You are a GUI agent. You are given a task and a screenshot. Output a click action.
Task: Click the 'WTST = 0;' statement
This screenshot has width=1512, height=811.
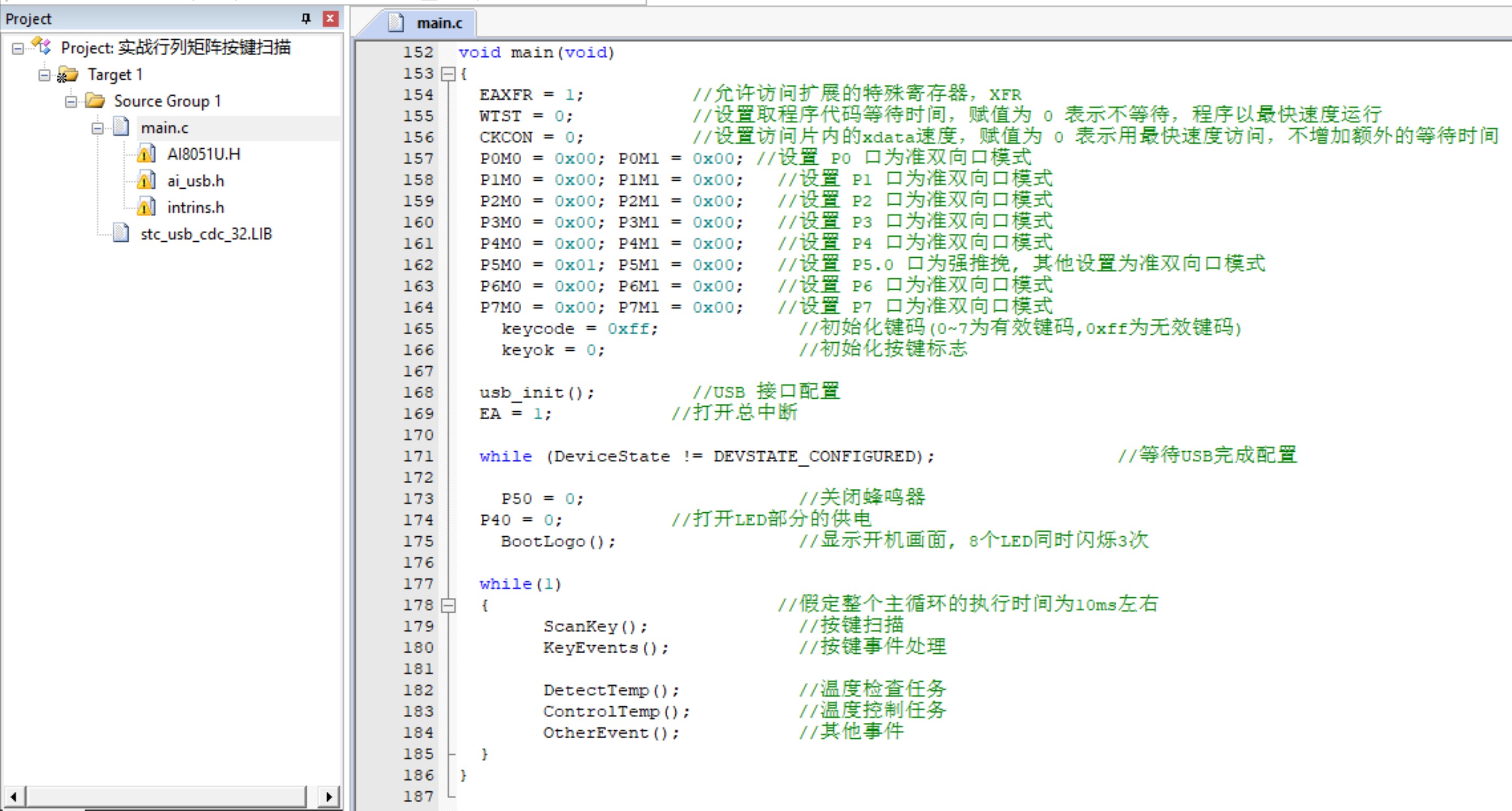pyautogui.click(x=526, y=116)
